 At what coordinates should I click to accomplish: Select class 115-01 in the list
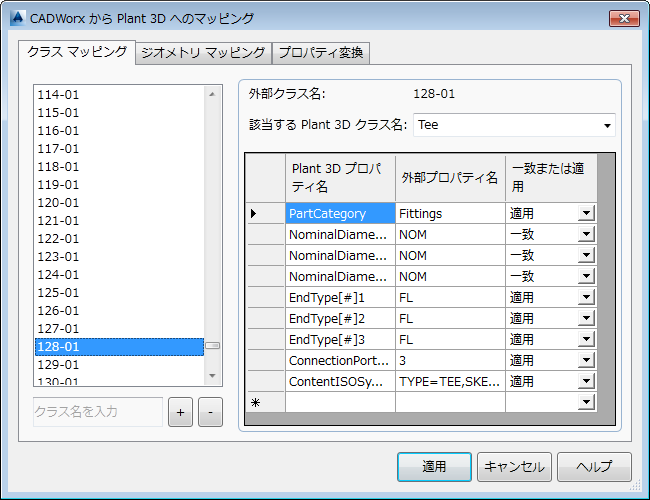point(119,113)
